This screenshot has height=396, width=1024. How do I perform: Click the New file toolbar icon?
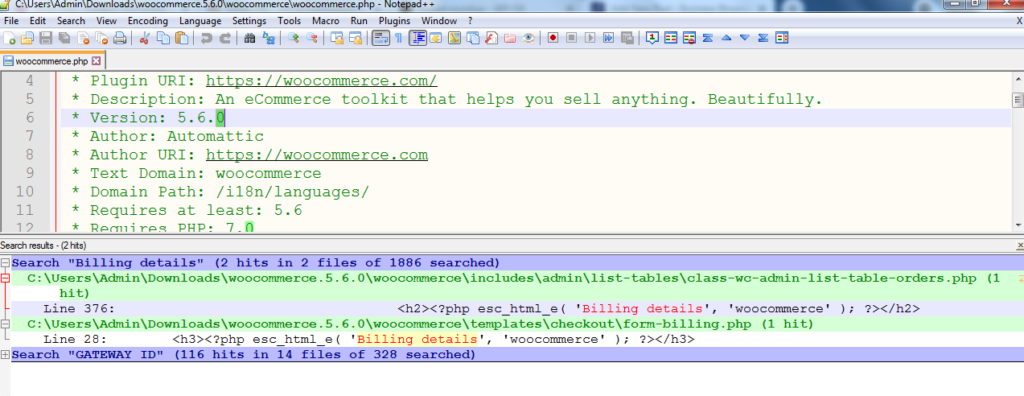pos(9,38)
